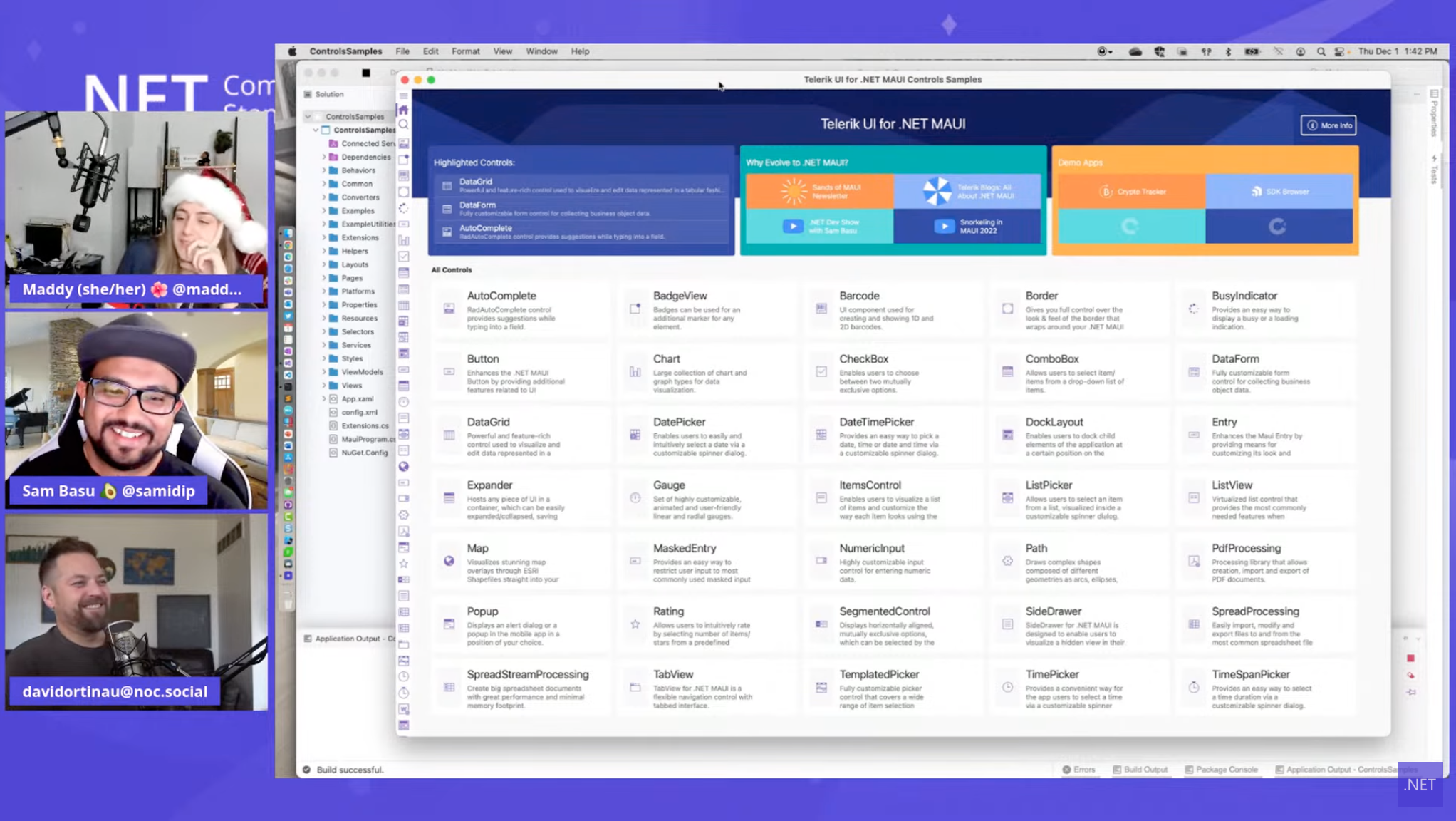Click the PdfProcessing control icon
This screenshot has width=1456, height=821.
point(1194,561)
